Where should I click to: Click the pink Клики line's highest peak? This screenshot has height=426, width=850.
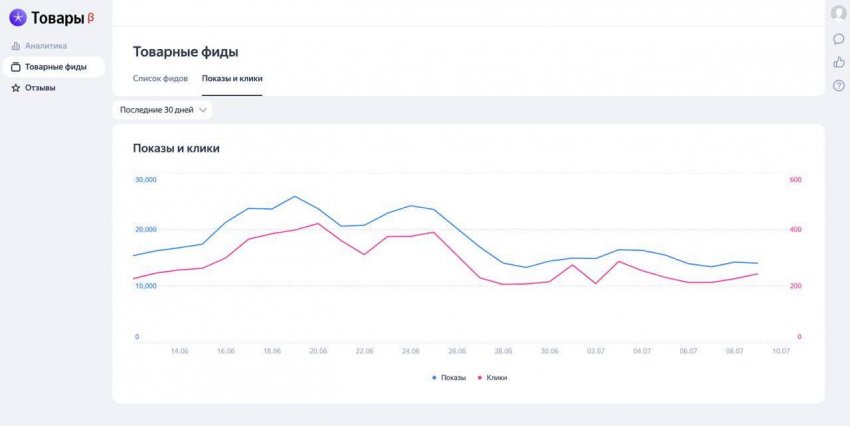(x=318, y=223)
